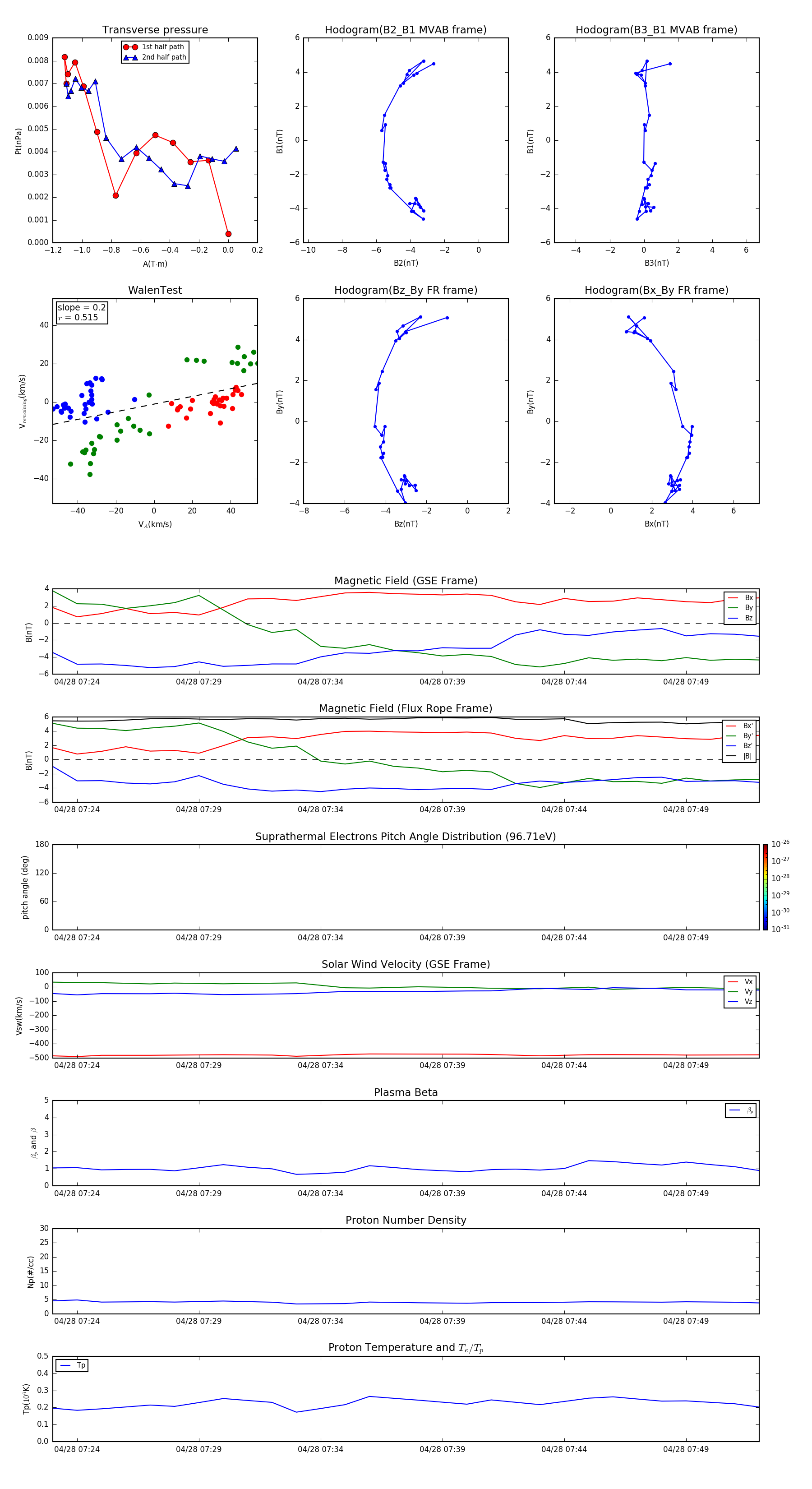Click the "04/28 07:29" tick under Flux Rope Frame plot
The width and height of the screenshot is (812, 1489).
199,810
